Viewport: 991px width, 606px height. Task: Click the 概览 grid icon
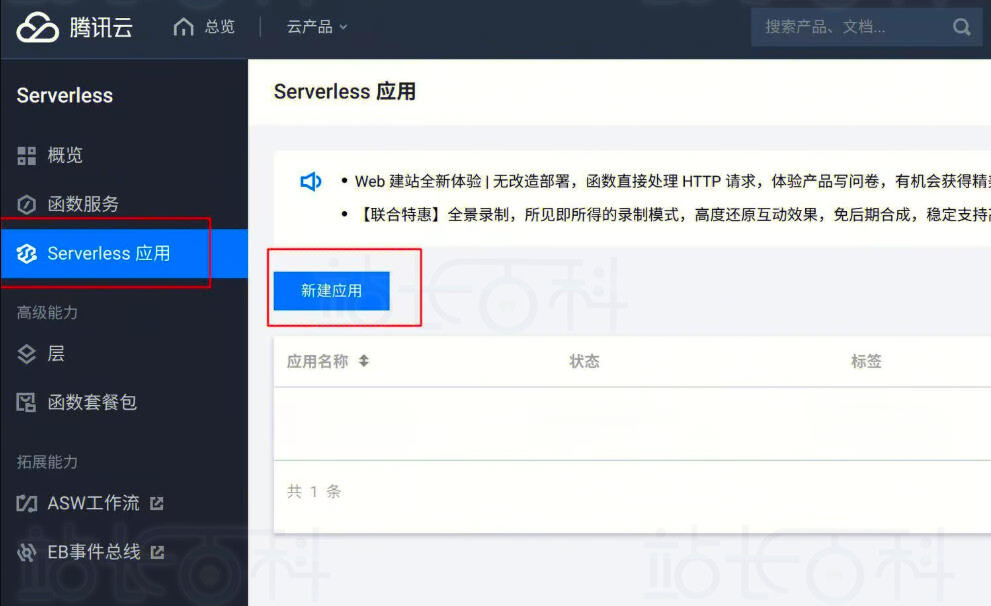(27, 155)
